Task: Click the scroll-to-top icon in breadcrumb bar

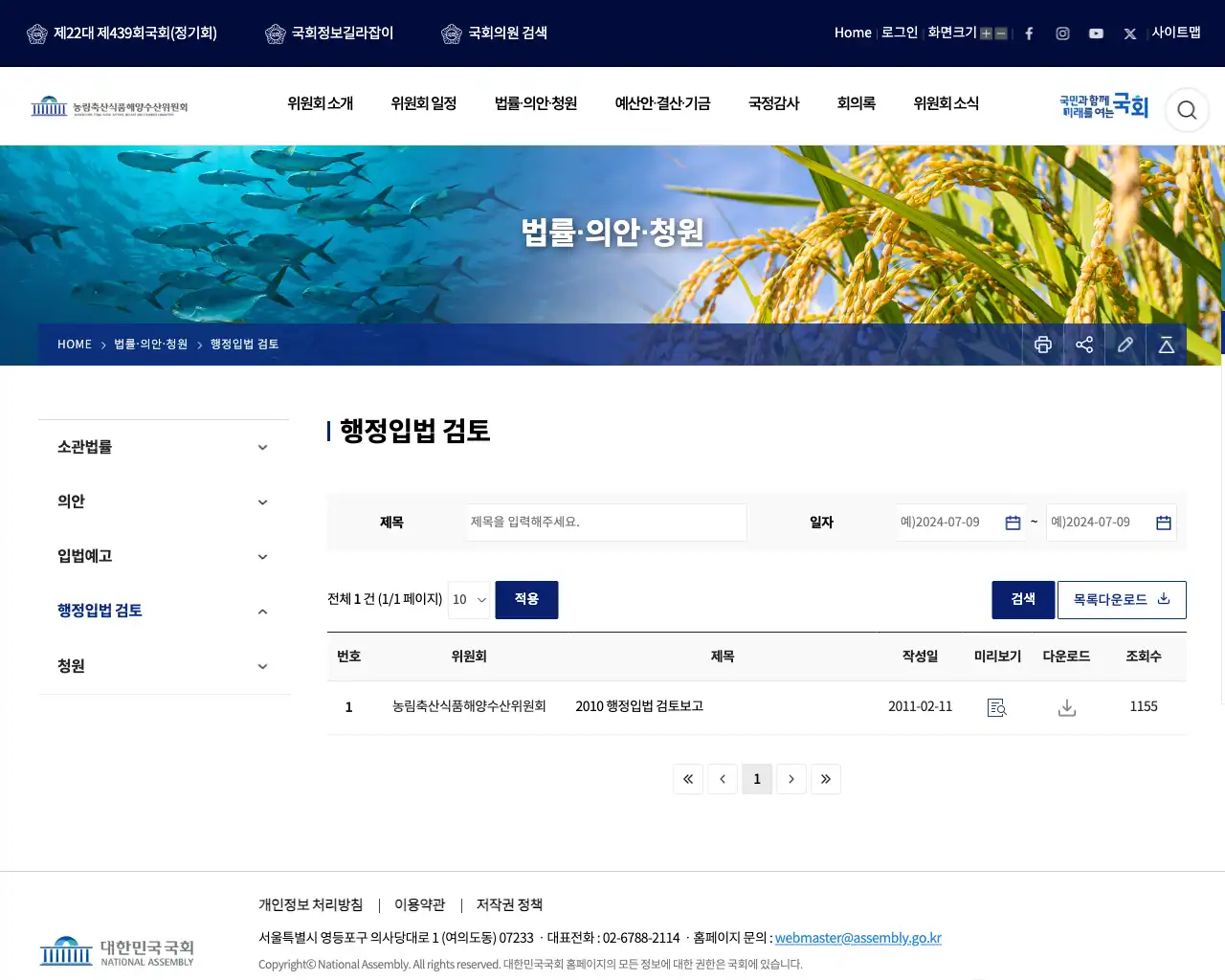Action: click(x=1167, y=345)
